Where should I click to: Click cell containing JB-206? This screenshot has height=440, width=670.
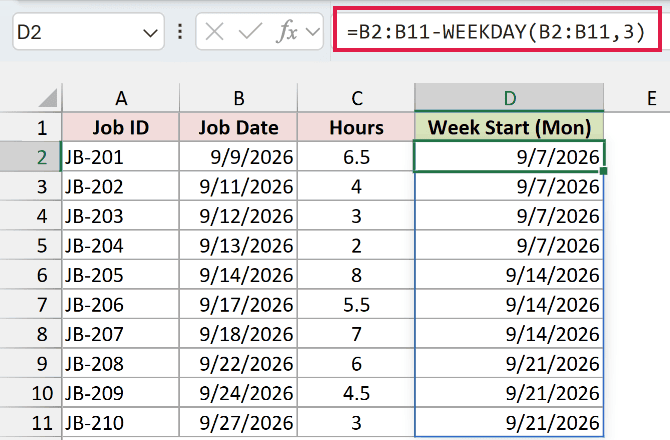121,304
